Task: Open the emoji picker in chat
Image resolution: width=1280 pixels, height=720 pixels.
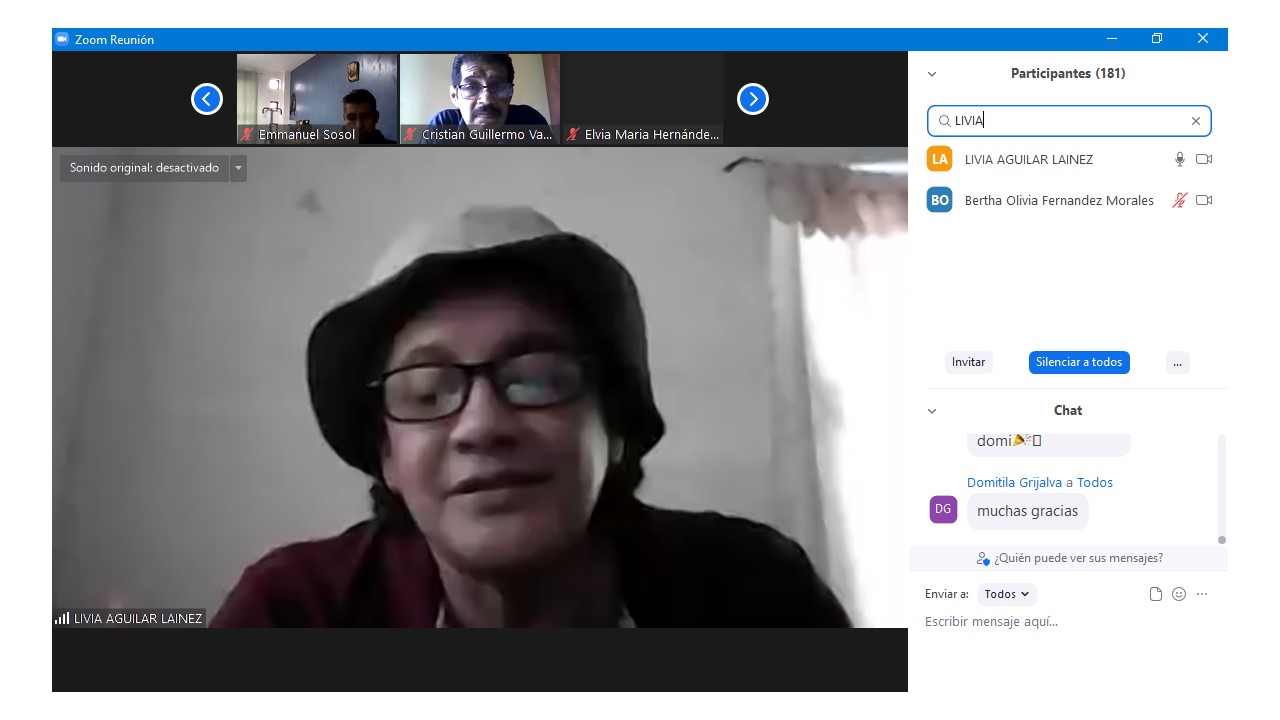Action: point(1179,594)
